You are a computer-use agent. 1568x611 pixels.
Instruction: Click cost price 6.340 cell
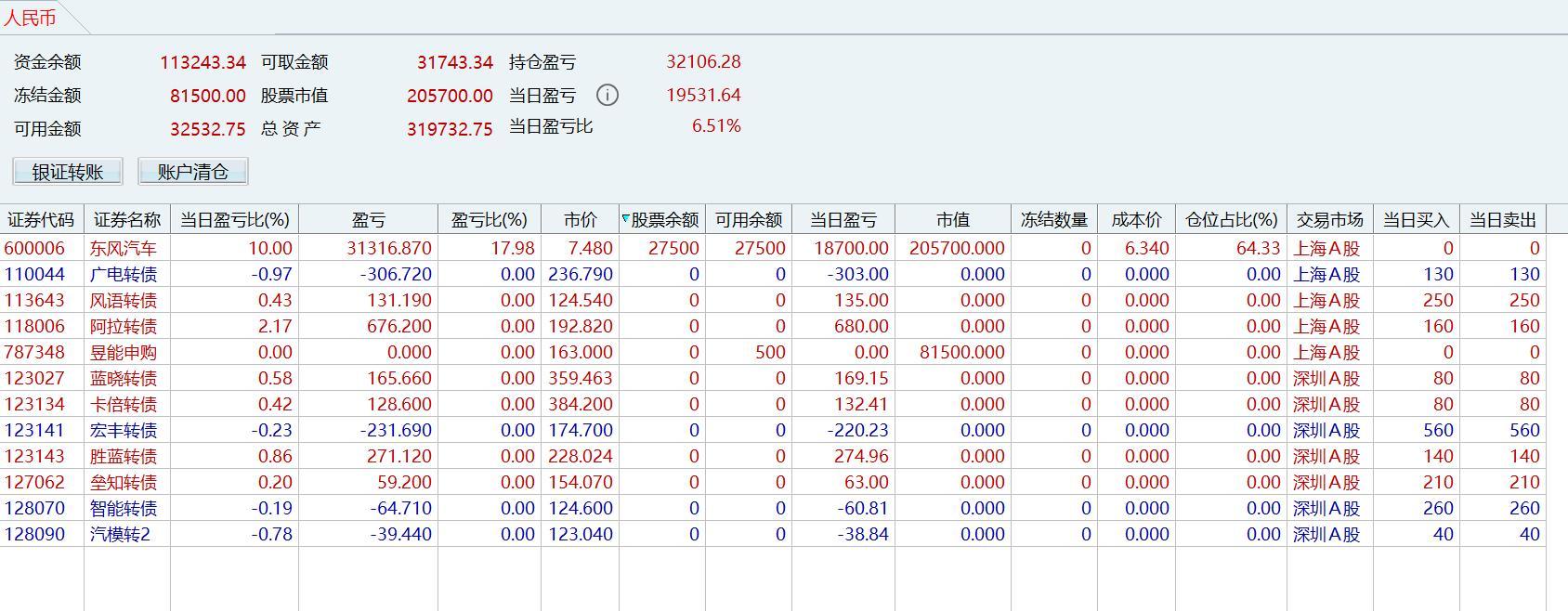coord(1146,248)
